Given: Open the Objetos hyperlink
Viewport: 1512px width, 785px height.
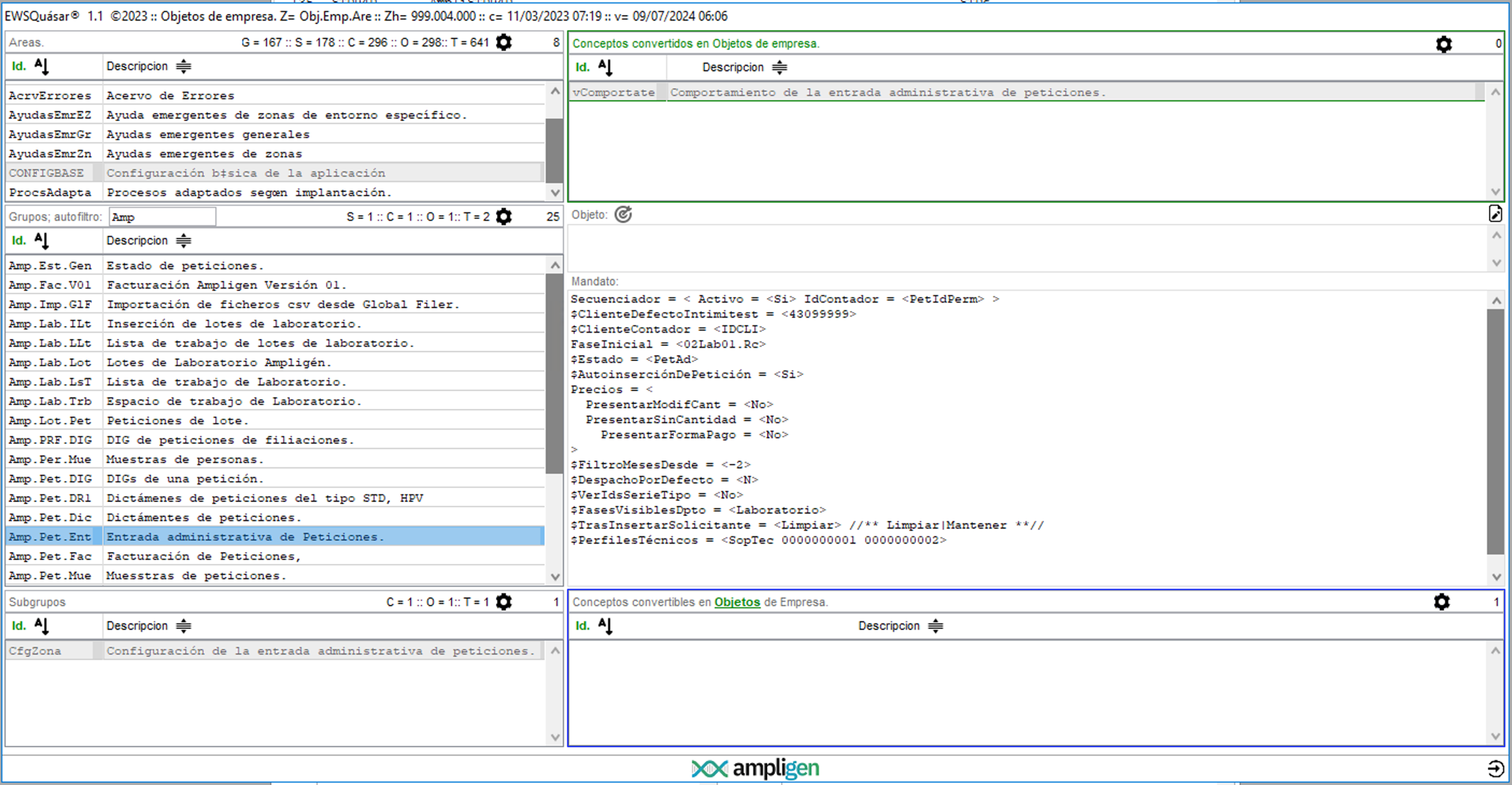Looking at the screenshot, I should pyautogui.click(x=737, y=602).
